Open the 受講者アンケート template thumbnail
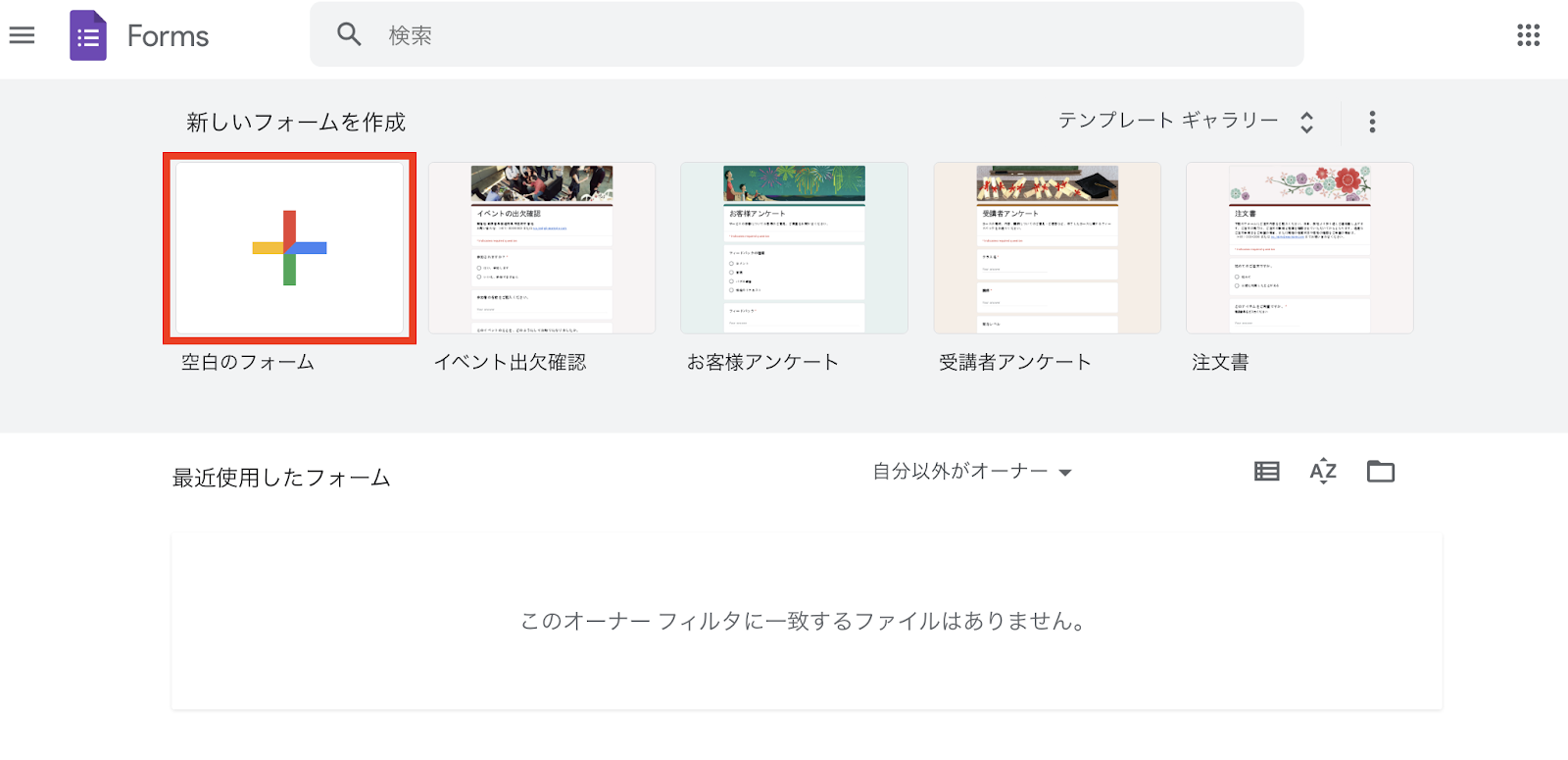Image resolution: width=1568 pixels, height=760 pixels. (x=1048, y=248)
